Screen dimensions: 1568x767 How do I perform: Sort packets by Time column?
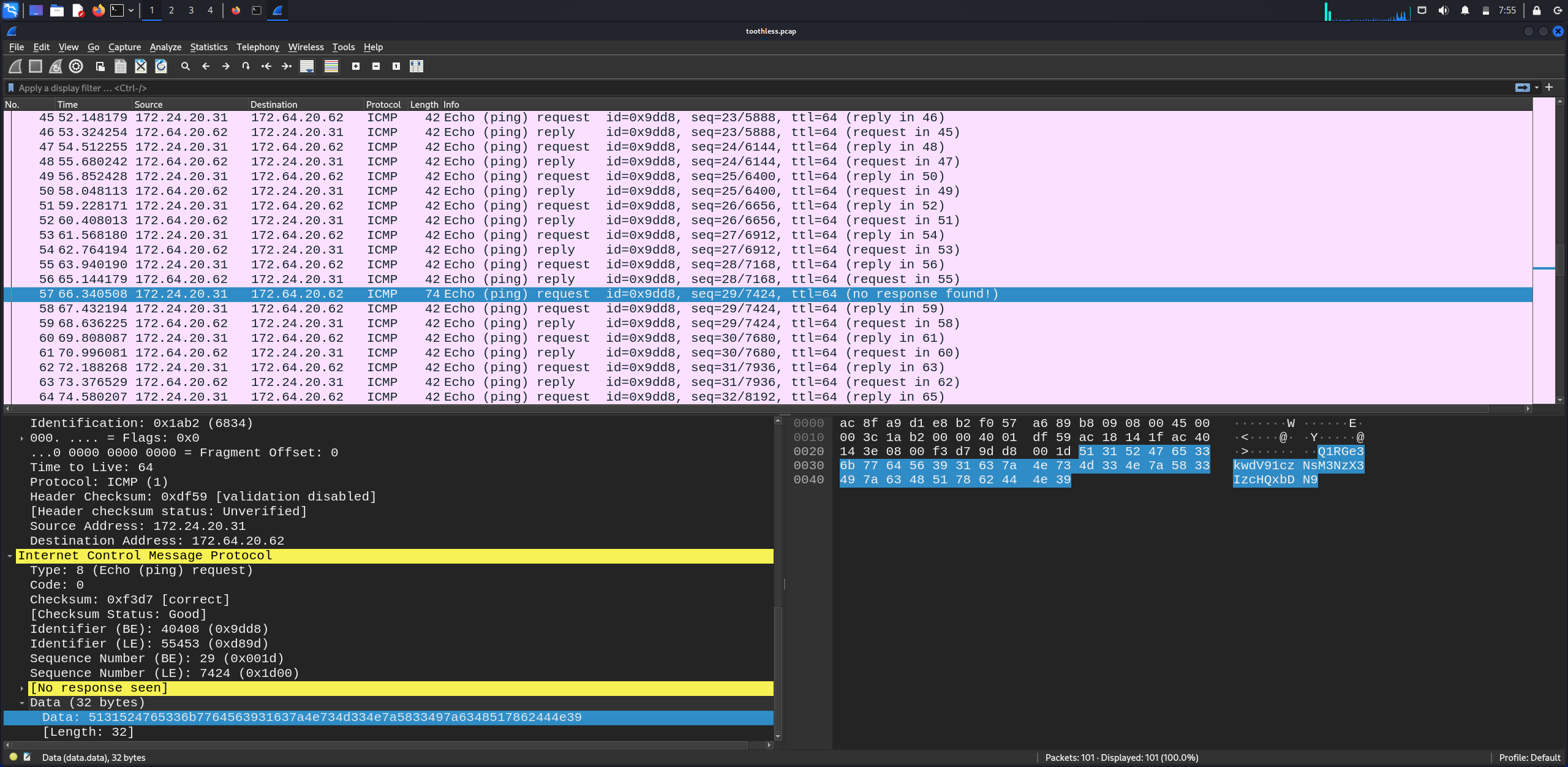point(94,105)
